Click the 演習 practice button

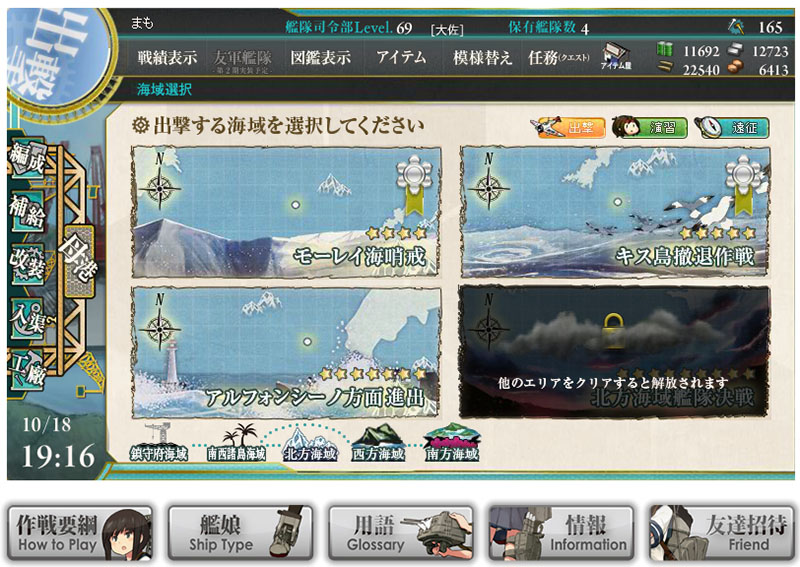tap(649, 127)
